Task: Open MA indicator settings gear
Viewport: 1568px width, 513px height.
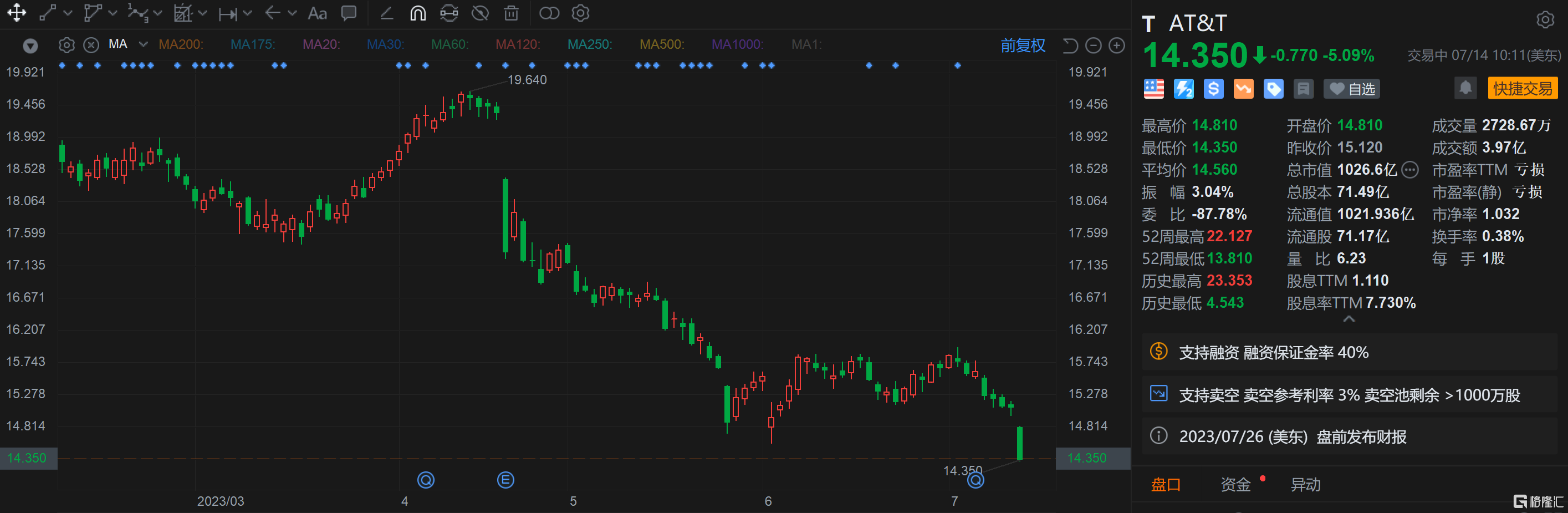Action: pyautogui.click(x=67, y=45)
